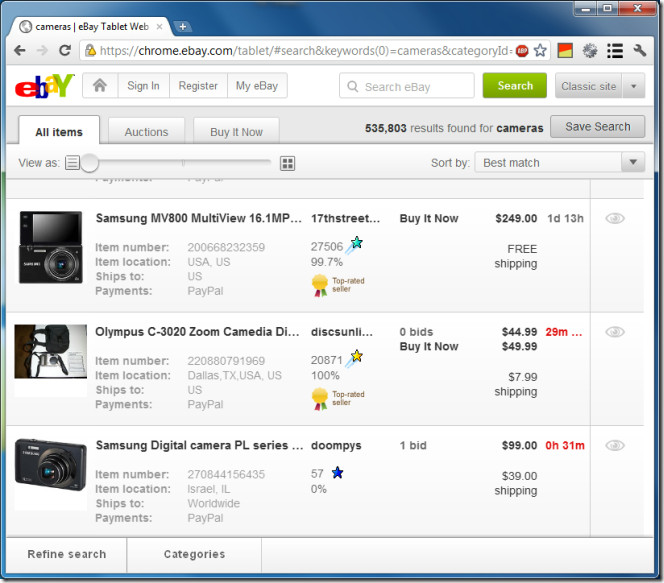Switch to list view icon
The height and width of the screenshot is (583, 664).
pyautogui.click(x=72, y=163)
